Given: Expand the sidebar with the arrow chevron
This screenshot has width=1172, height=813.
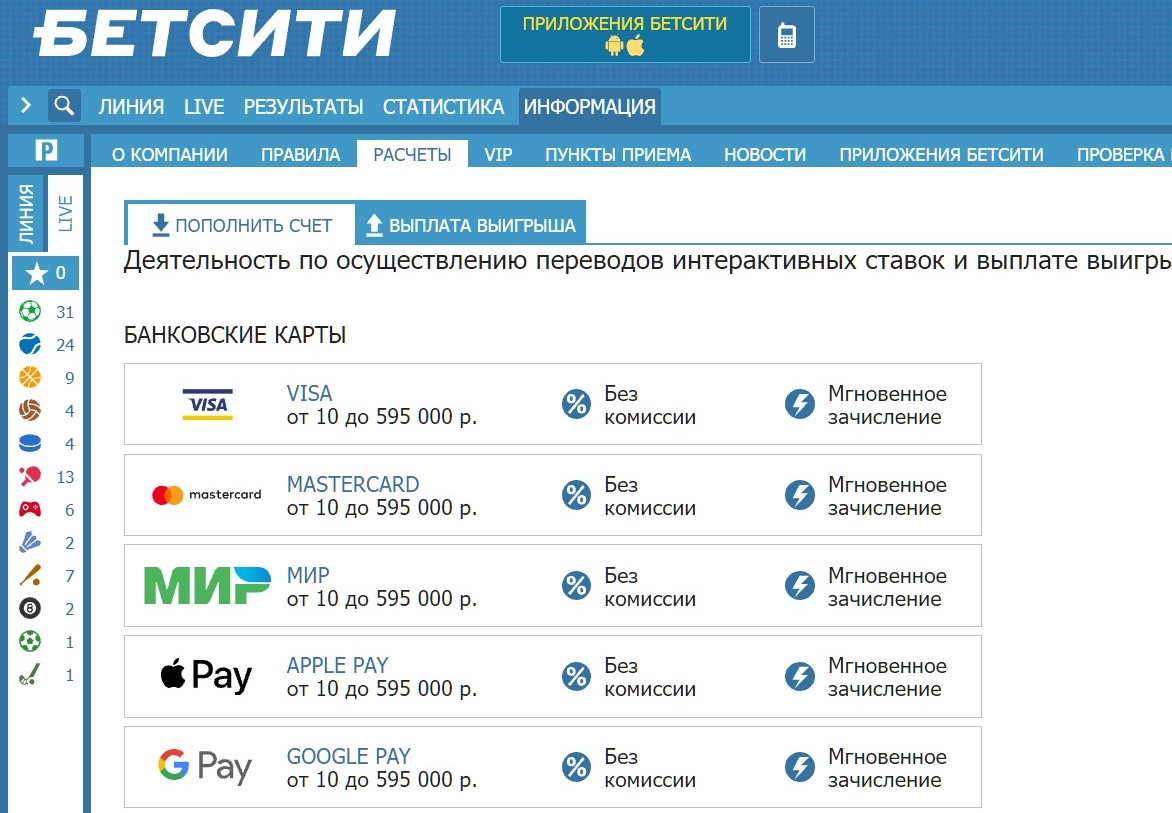Looking at the screenshot, I should [x=26, y=105].
